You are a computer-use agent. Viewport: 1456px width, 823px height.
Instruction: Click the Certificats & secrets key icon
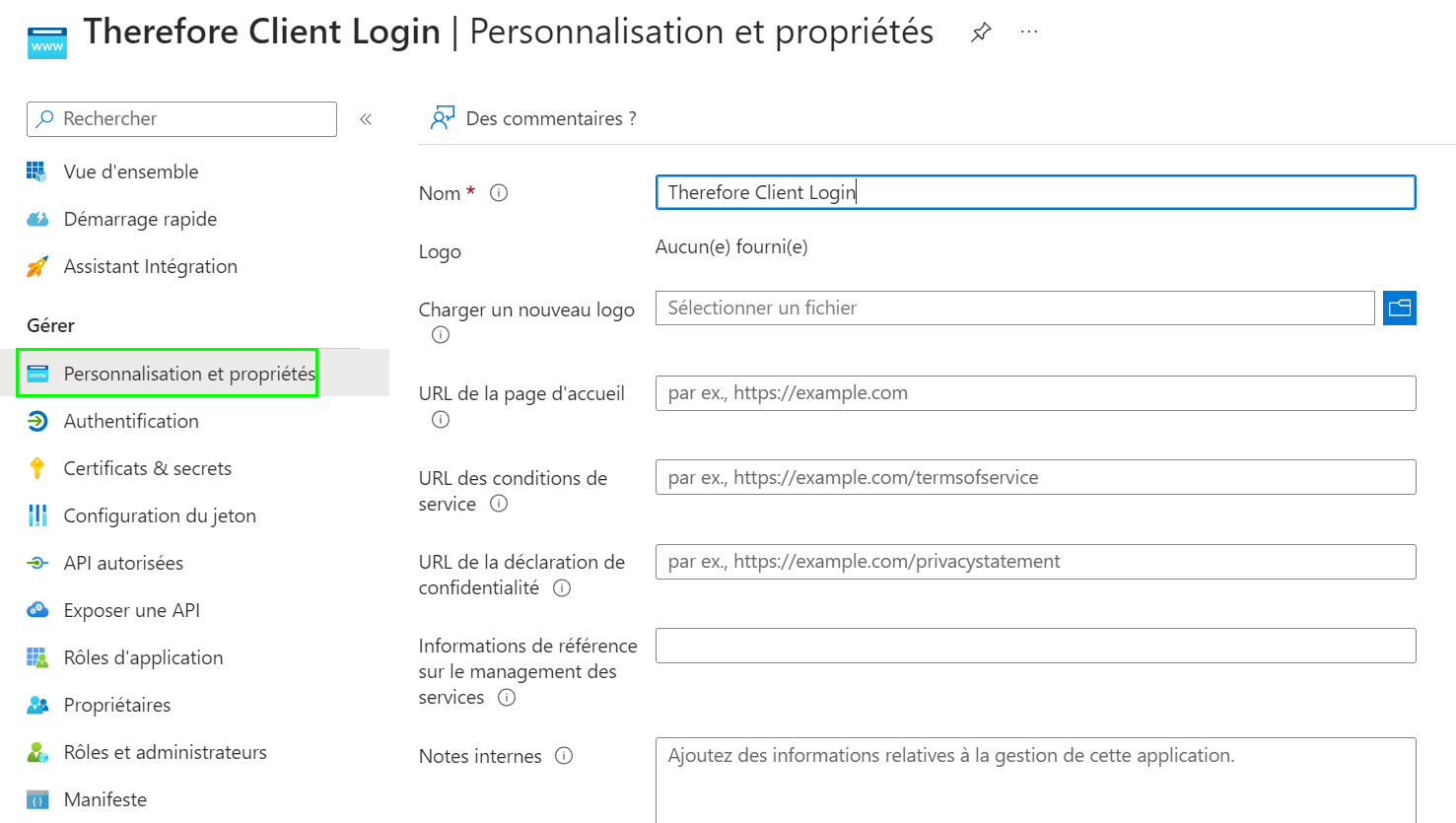pyautogui.click(x=36, y=468)
